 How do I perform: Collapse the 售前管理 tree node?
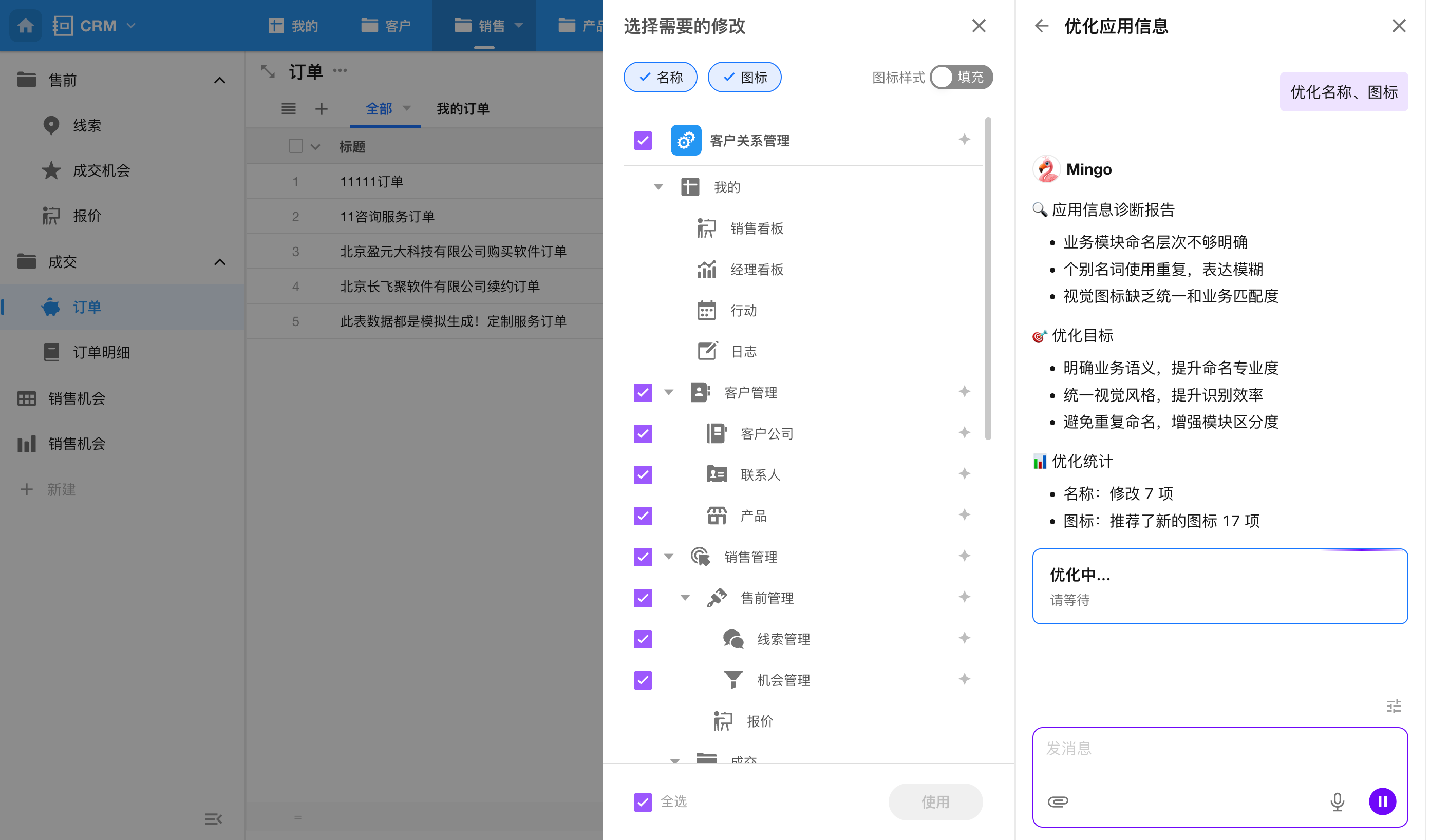click(685, 597)
